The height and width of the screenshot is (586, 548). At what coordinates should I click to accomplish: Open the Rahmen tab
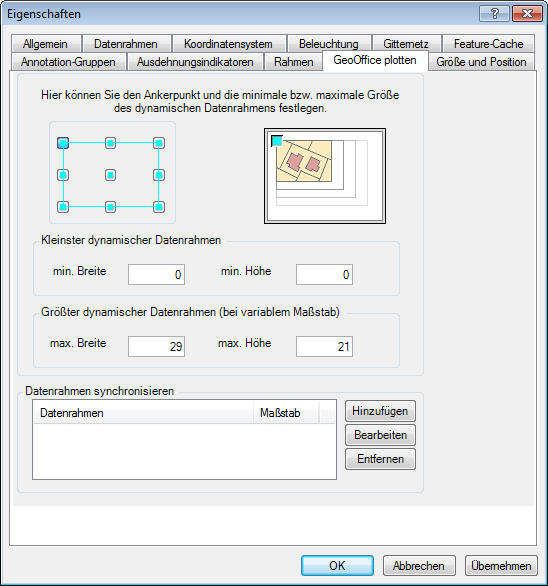pyautogui.click(x=293, y=62)
